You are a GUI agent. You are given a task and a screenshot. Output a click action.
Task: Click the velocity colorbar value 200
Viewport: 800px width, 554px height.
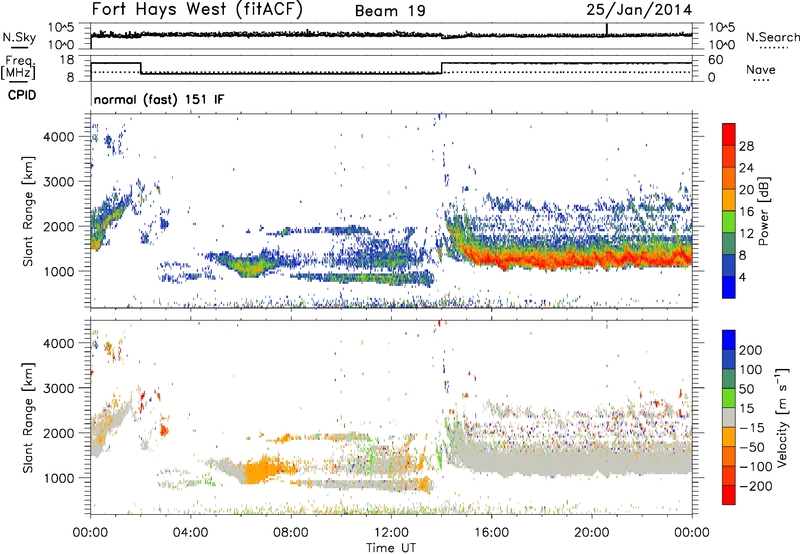tap(751, 350)
